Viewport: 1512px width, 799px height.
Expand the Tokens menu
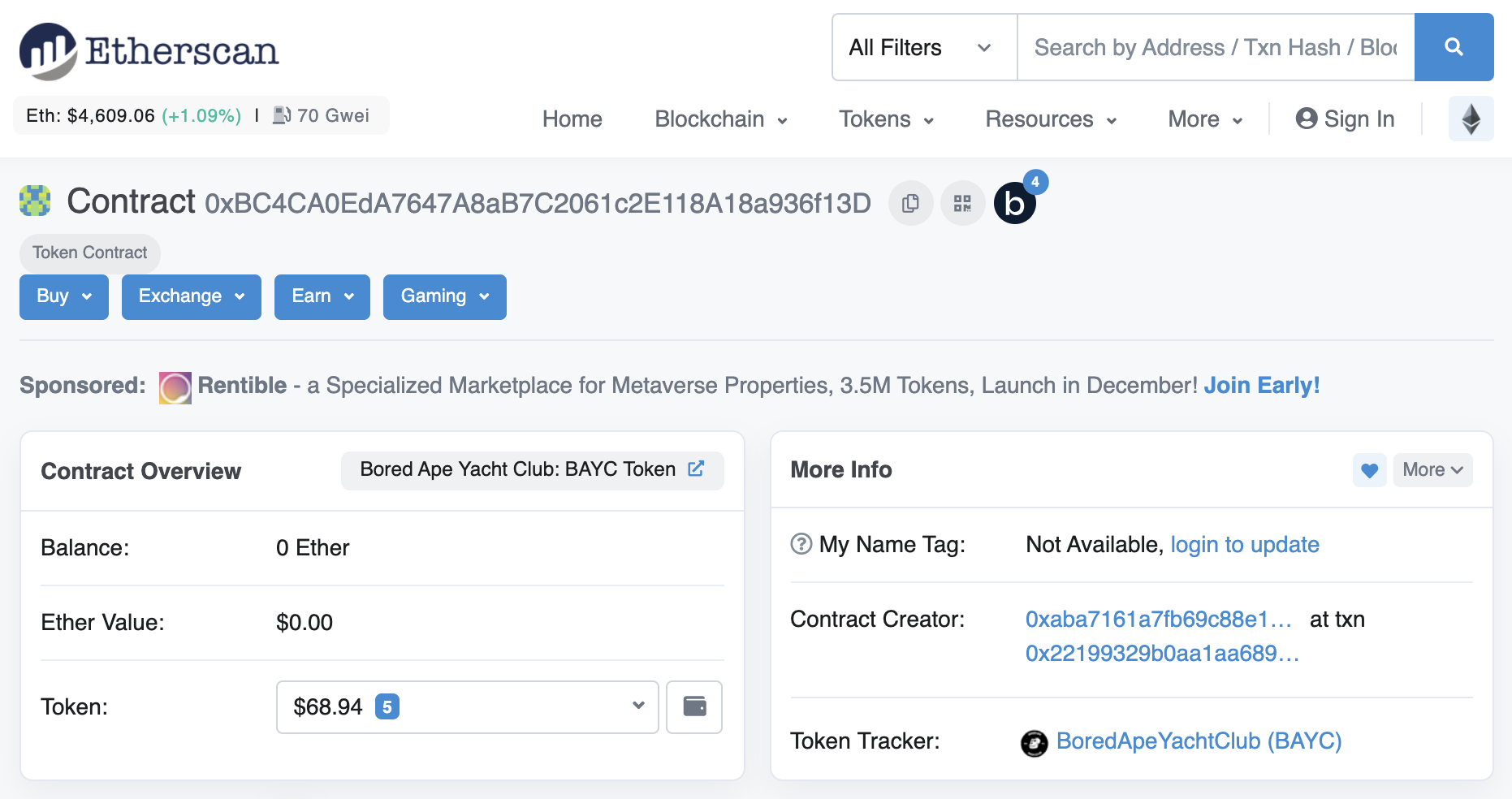[886, 119]
